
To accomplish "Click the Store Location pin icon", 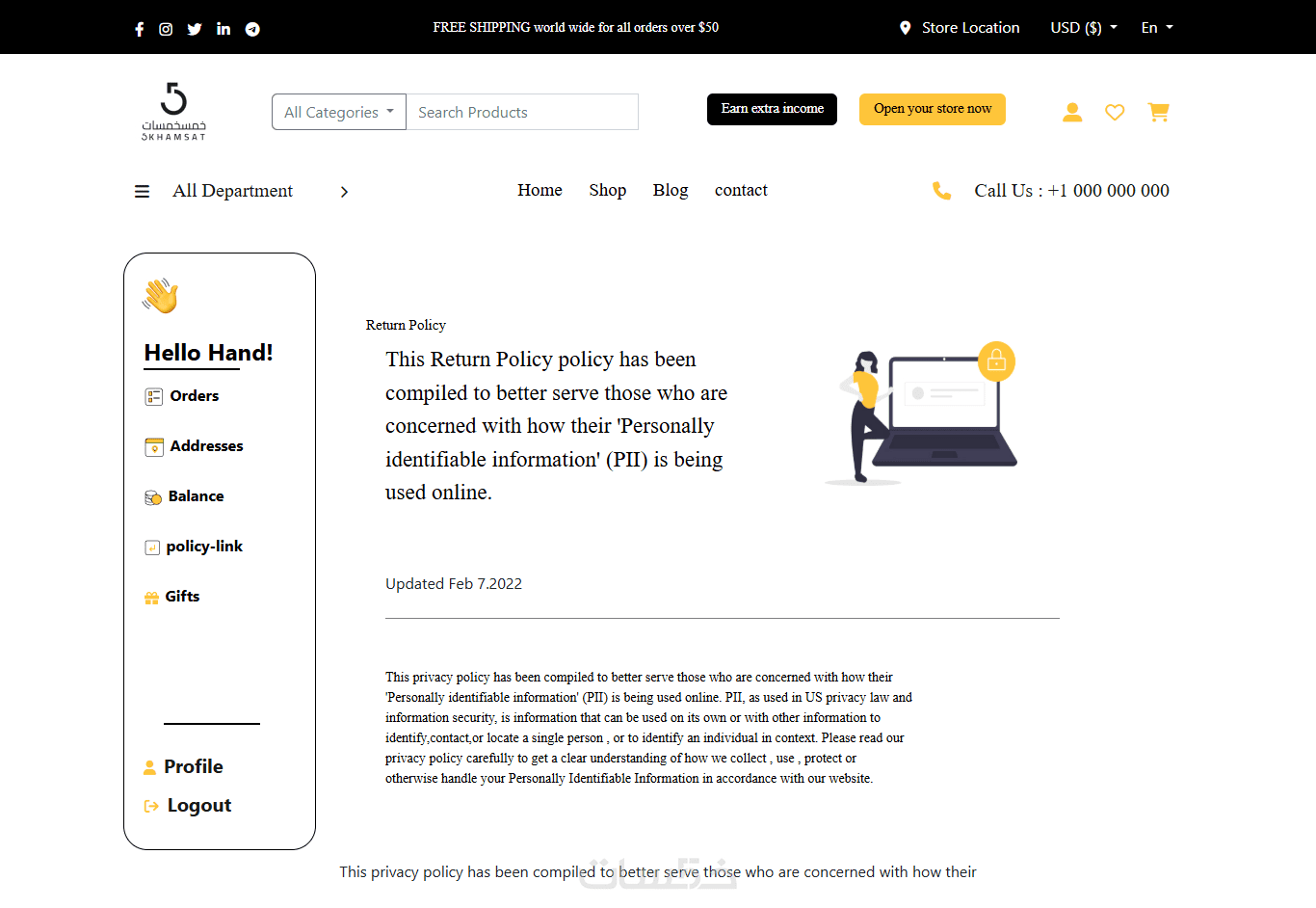I will (x=905, y=28).
